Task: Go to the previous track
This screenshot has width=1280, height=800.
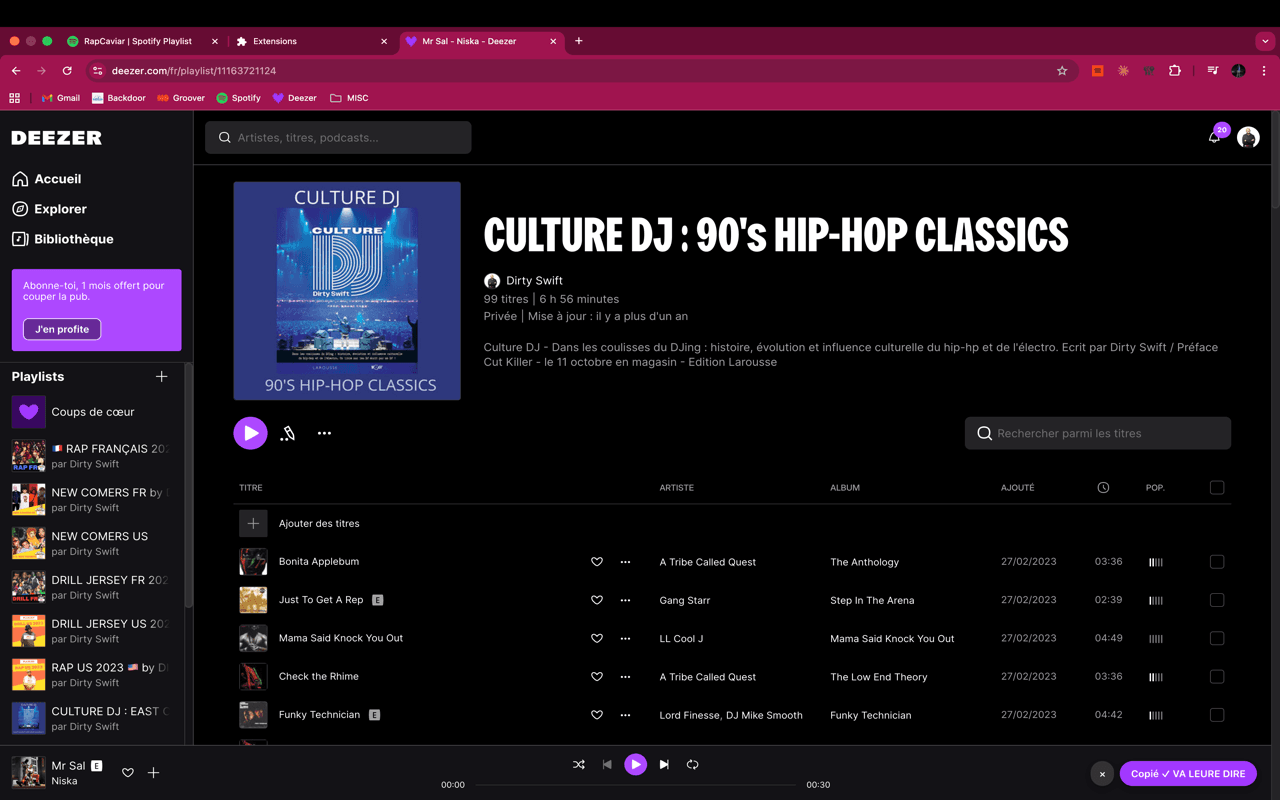Action: point(607,765)
